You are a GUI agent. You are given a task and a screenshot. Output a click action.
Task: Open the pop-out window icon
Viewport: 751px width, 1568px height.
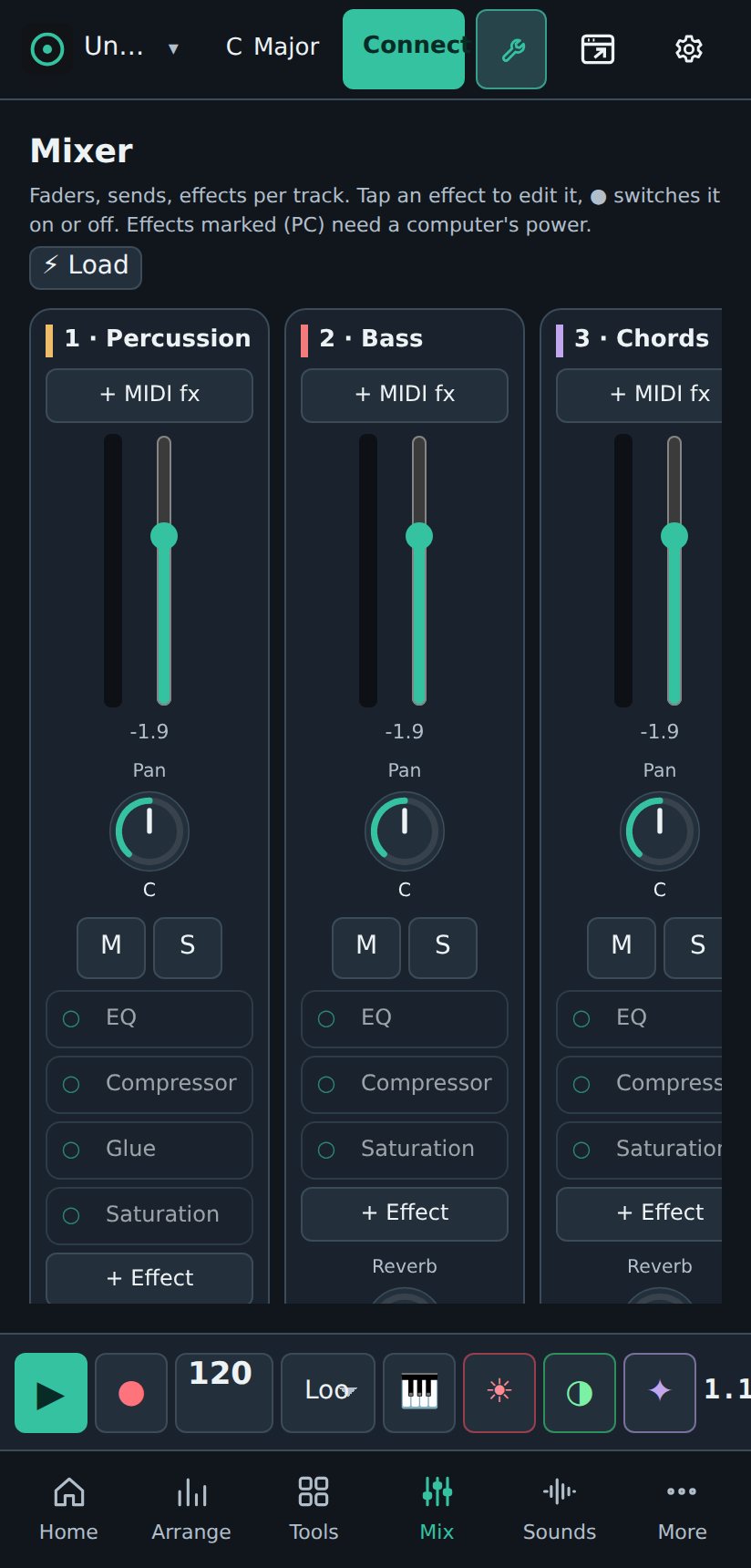click(598, 49)
